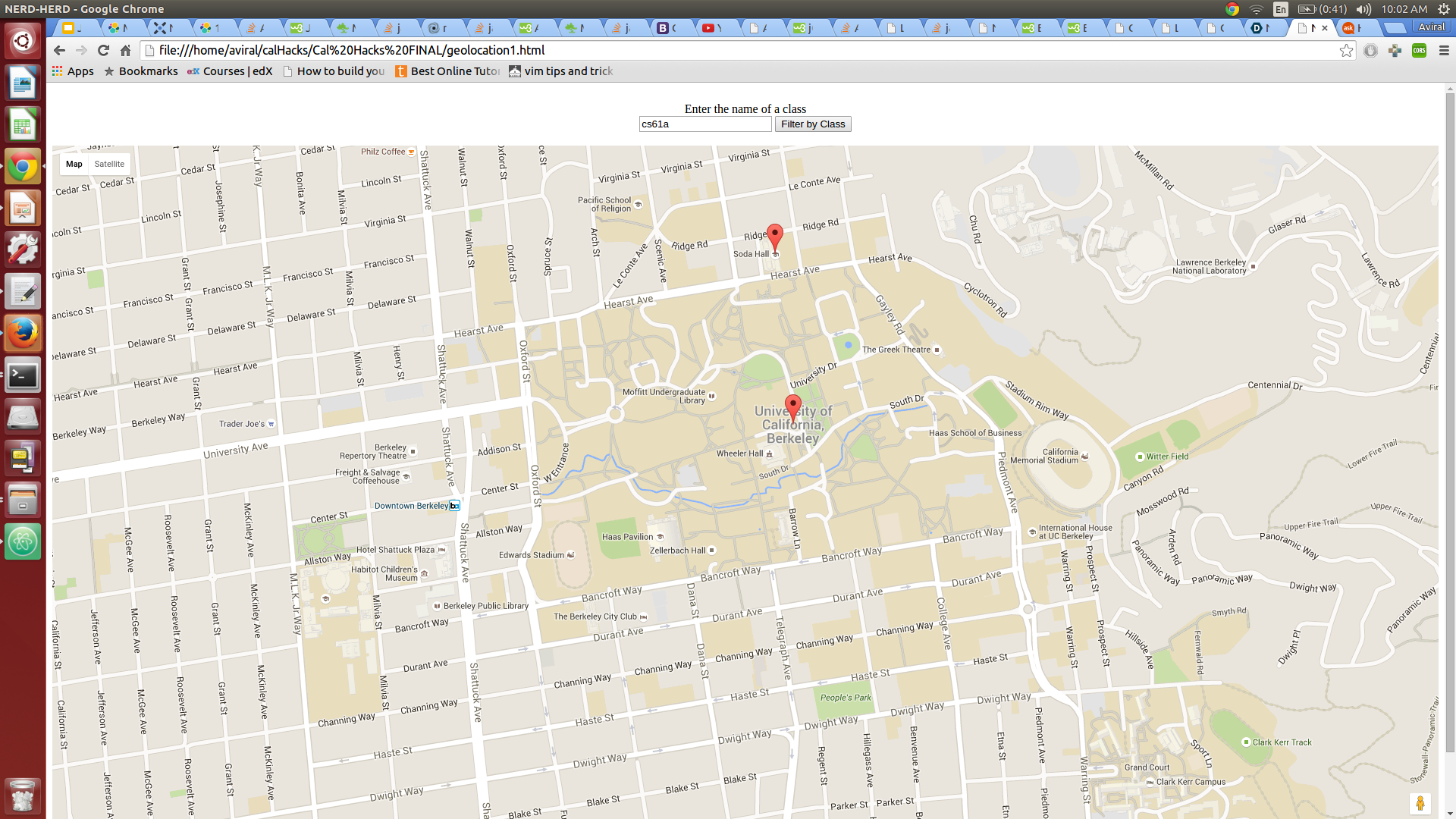Open the Street View pegman icon
The image size is (1456, 819).
[1420, 802]
